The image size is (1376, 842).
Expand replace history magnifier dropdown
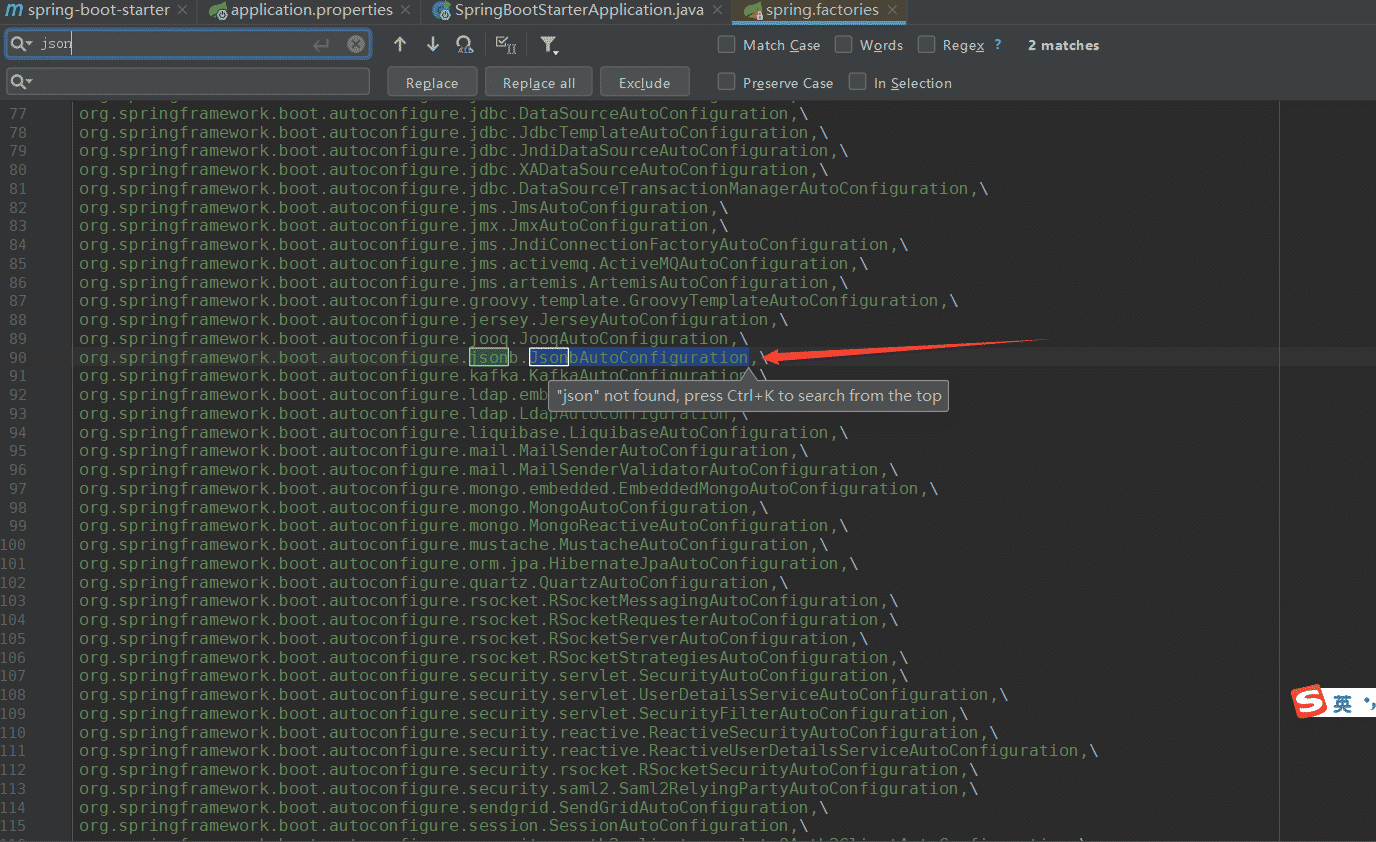point(22,82)
